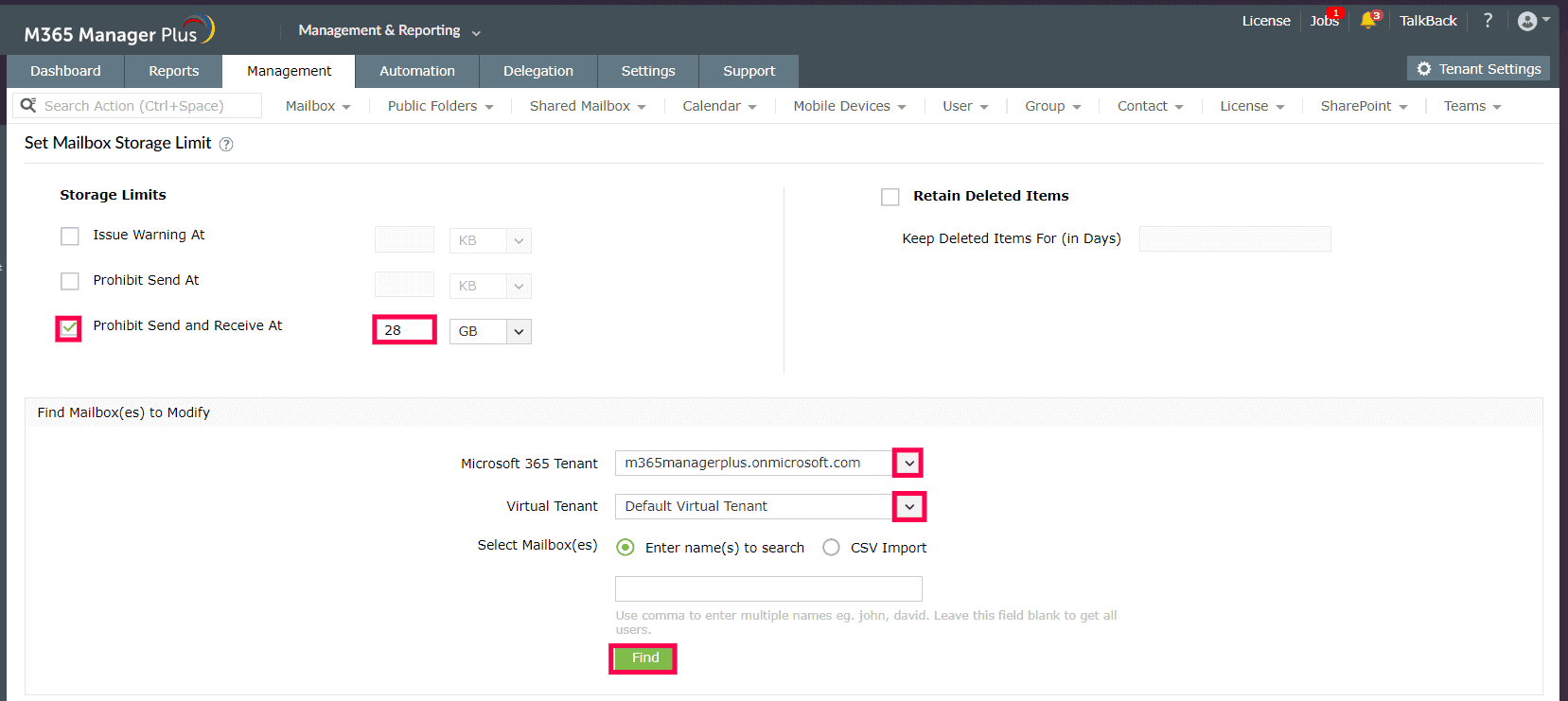
Task: Expand the Contact dropdown menu
Action: click(1151, 106)
